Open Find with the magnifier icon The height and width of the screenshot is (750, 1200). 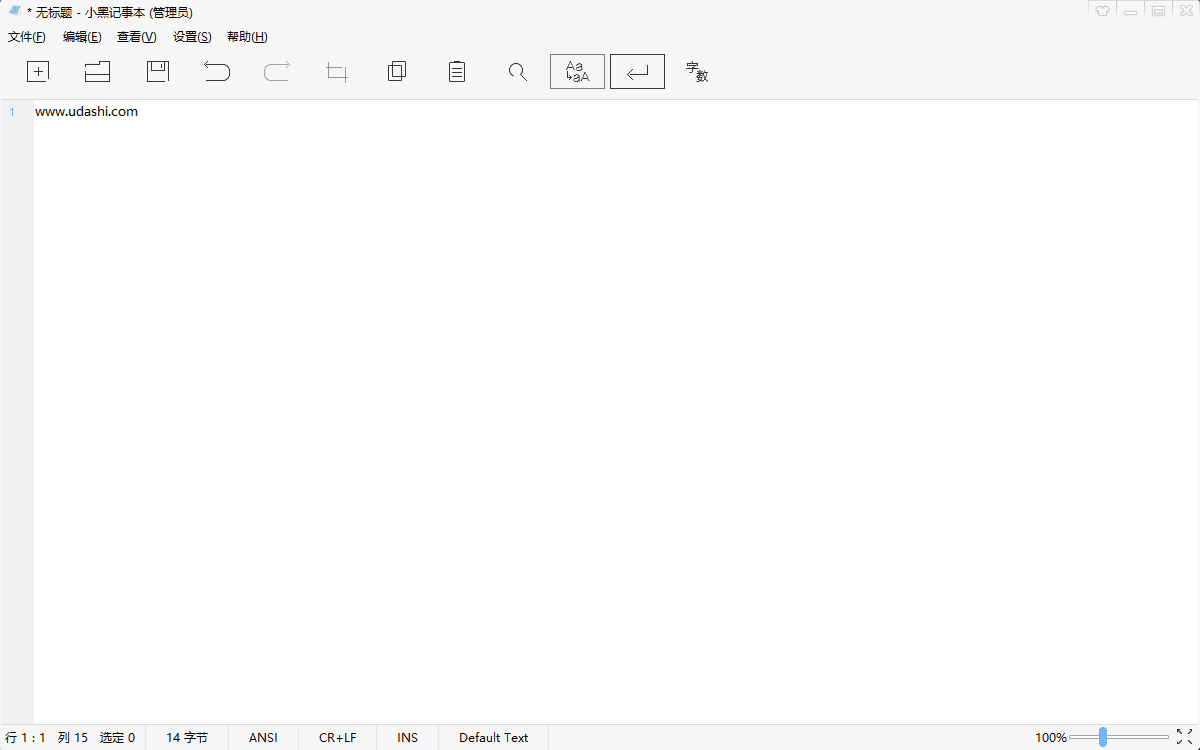tap(517, 72)
